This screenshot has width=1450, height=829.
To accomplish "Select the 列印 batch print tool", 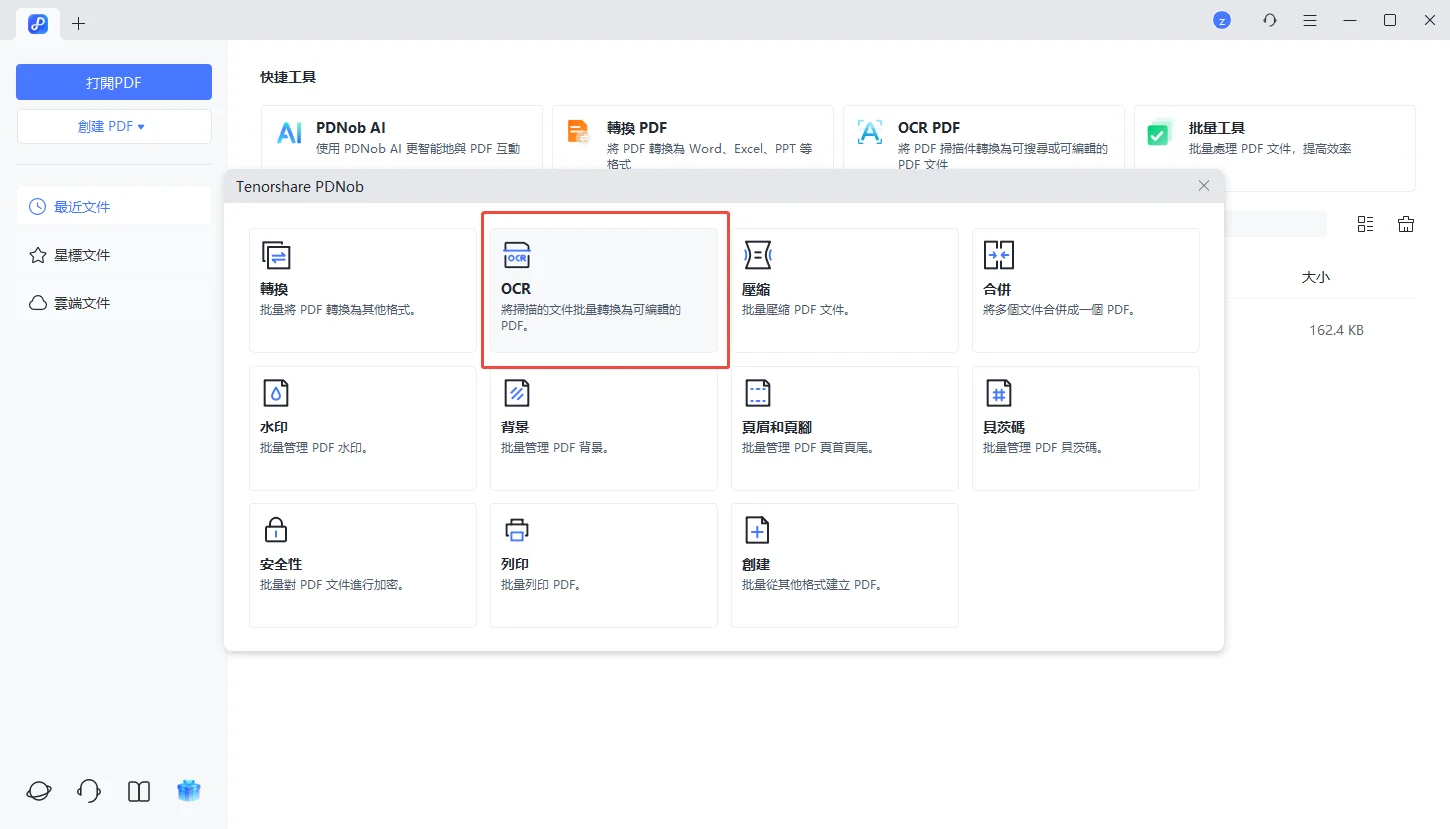I will [x=604, y=565].
